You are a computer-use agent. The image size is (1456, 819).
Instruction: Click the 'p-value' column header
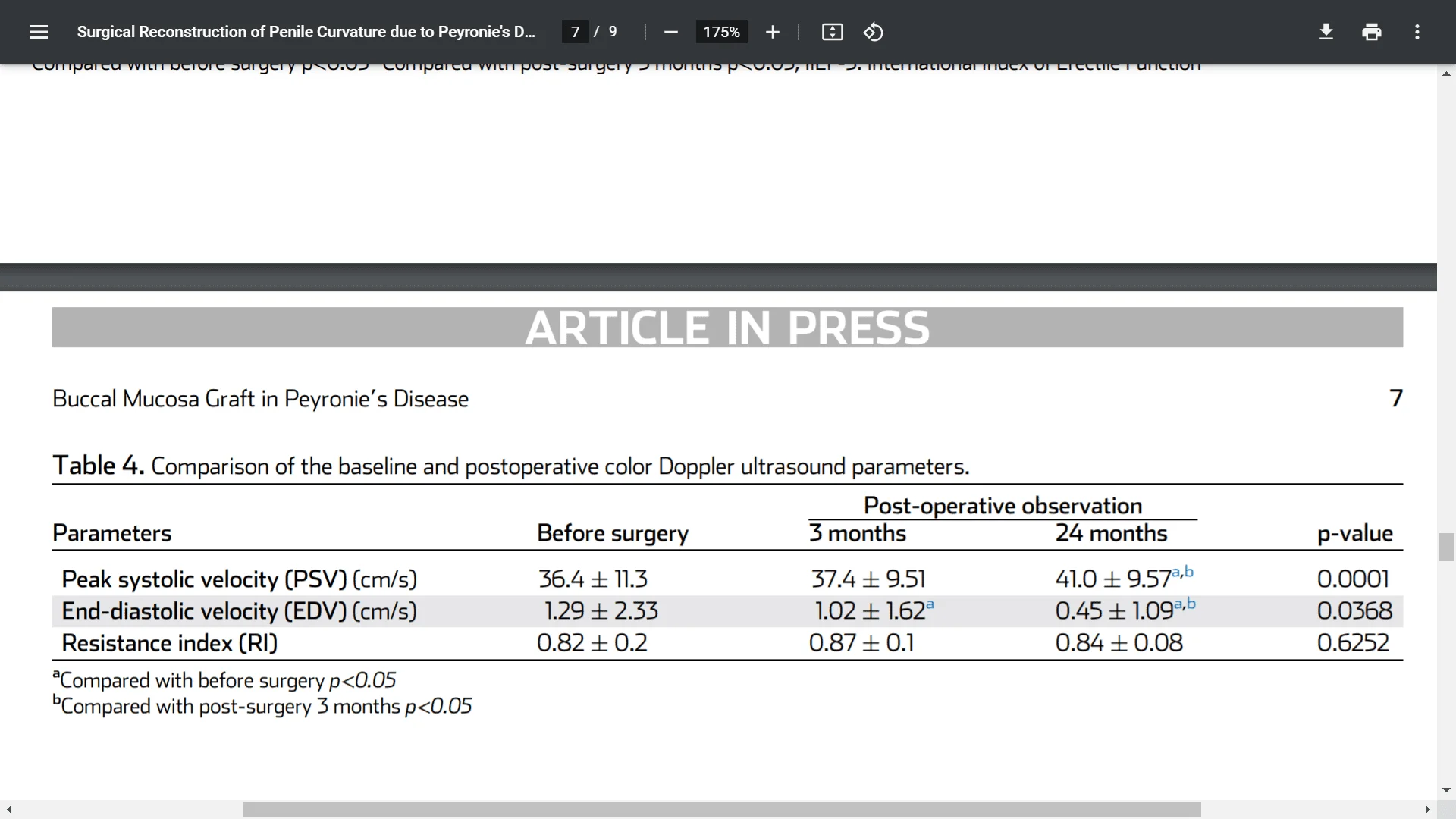pyautogui.click(x=1355, y=534)
